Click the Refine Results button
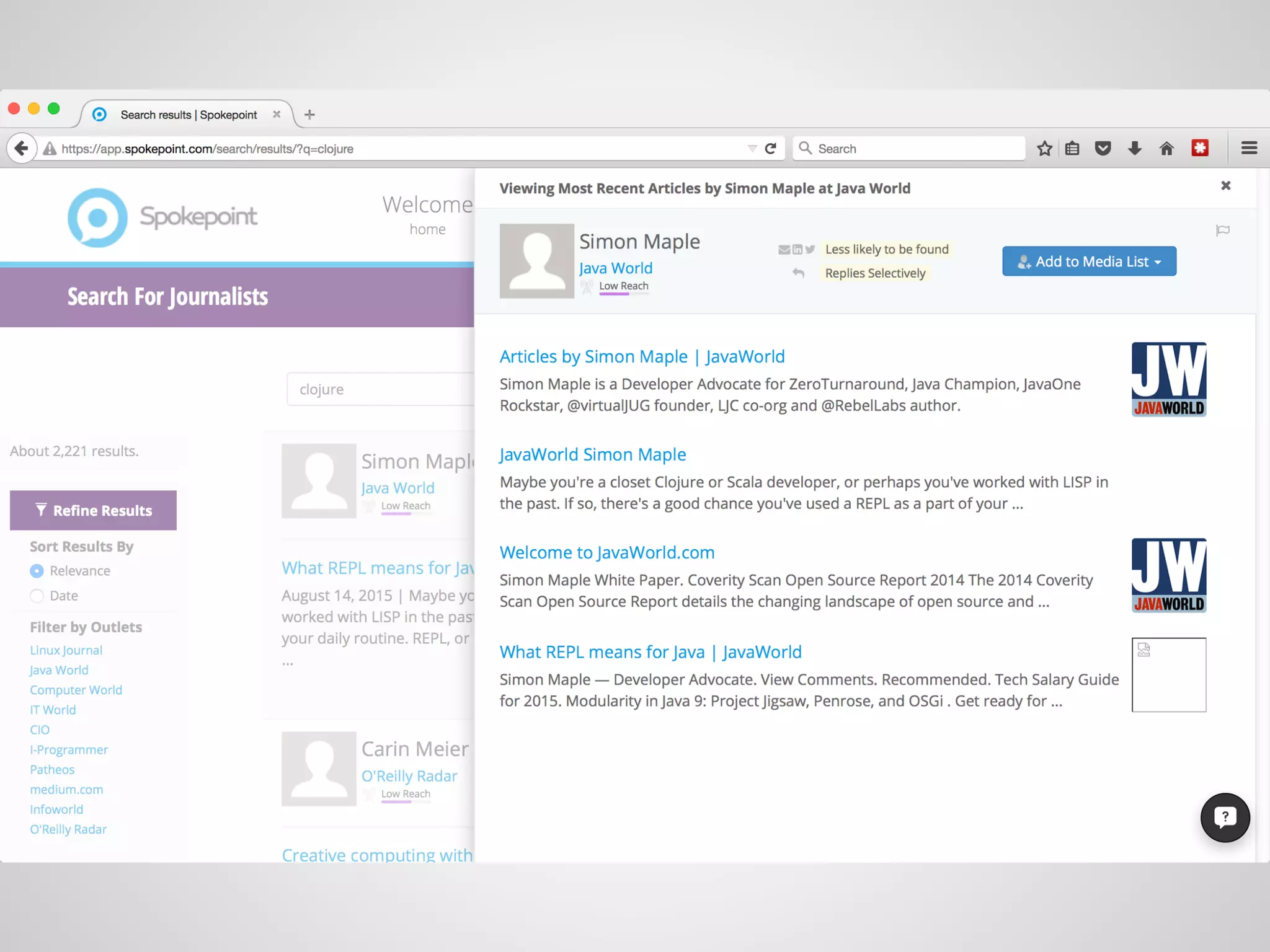 coord(93,510)
